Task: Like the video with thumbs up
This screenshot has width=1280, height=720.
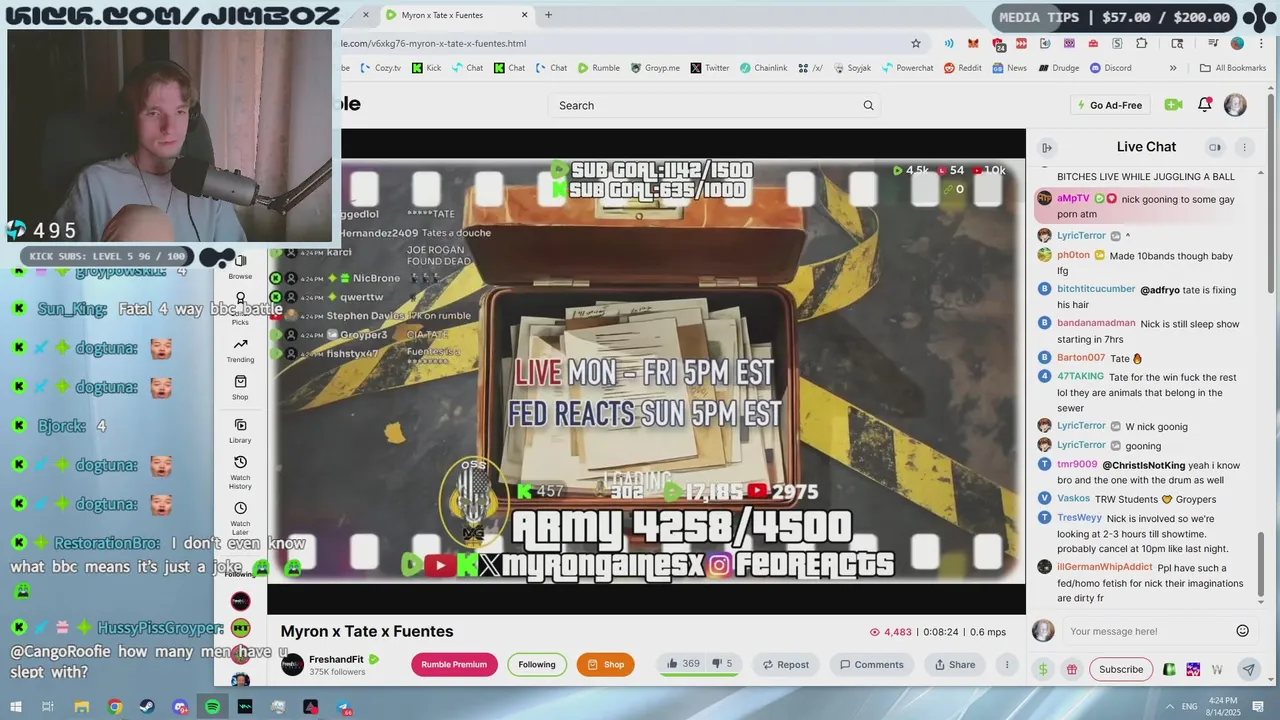Action: [683, 664]
